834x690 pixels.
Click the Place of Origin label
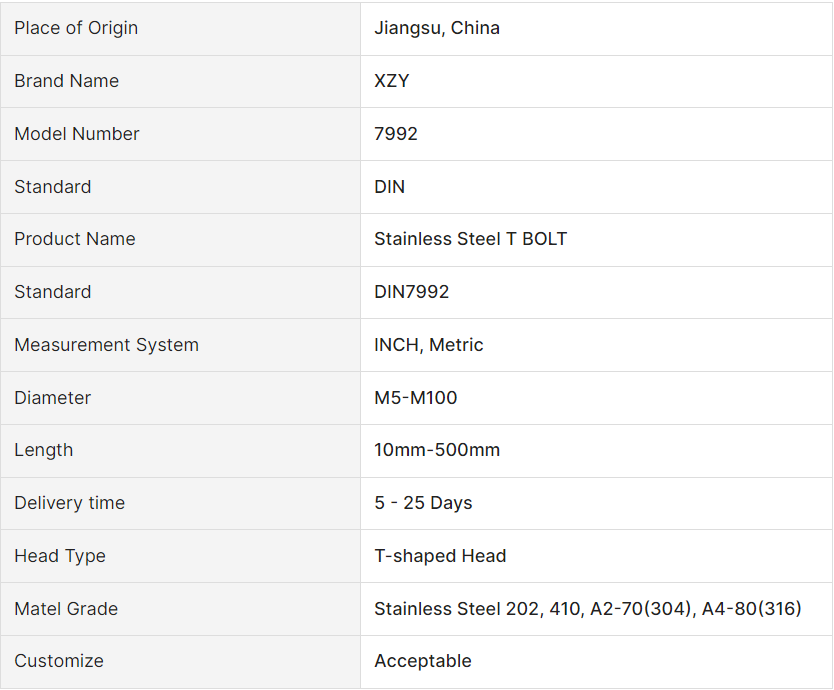coord(76,28)
